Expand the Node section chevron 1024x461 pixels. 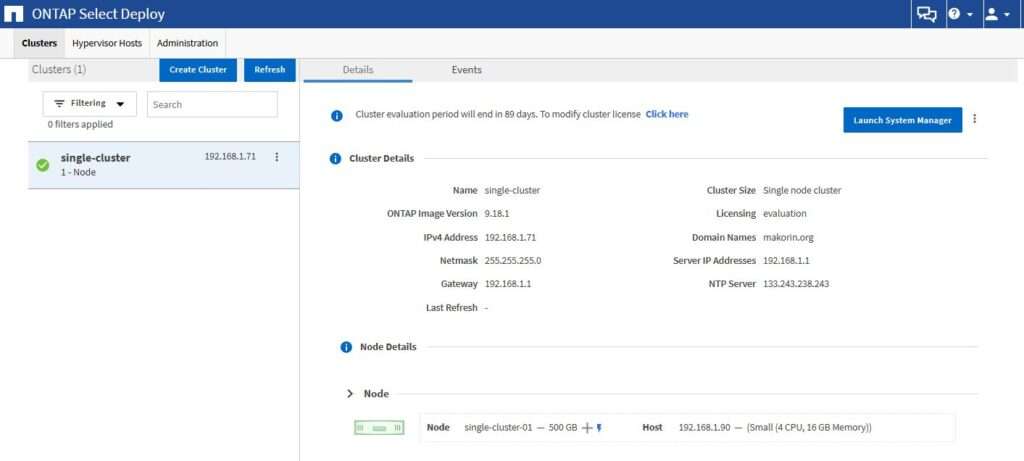350,394
